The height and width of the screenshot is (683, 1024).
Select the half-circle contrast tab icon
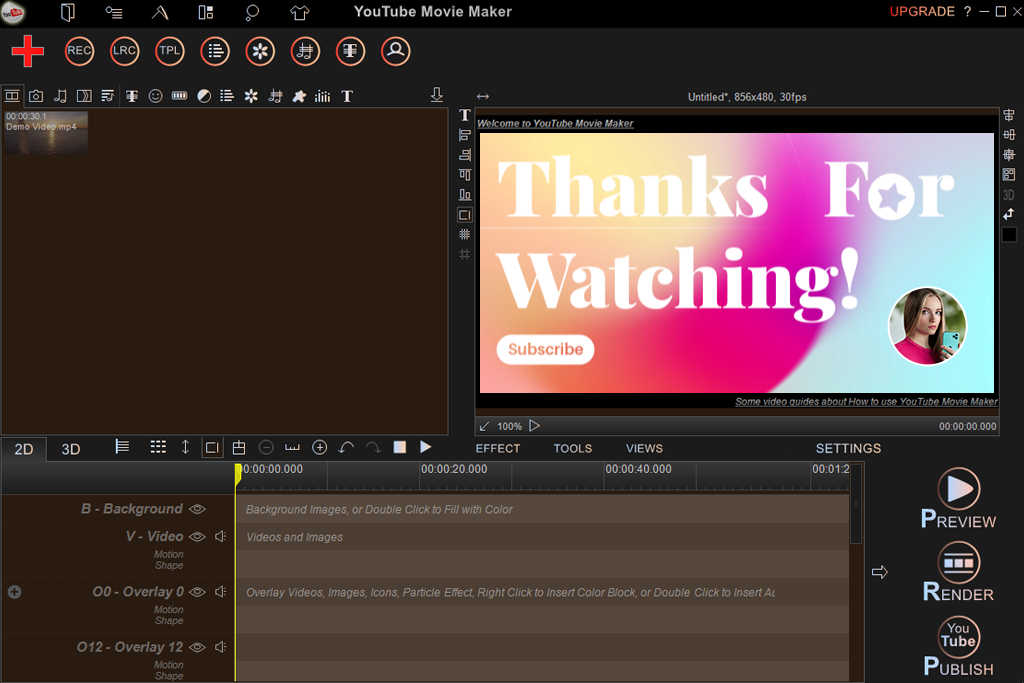(204, 96)
